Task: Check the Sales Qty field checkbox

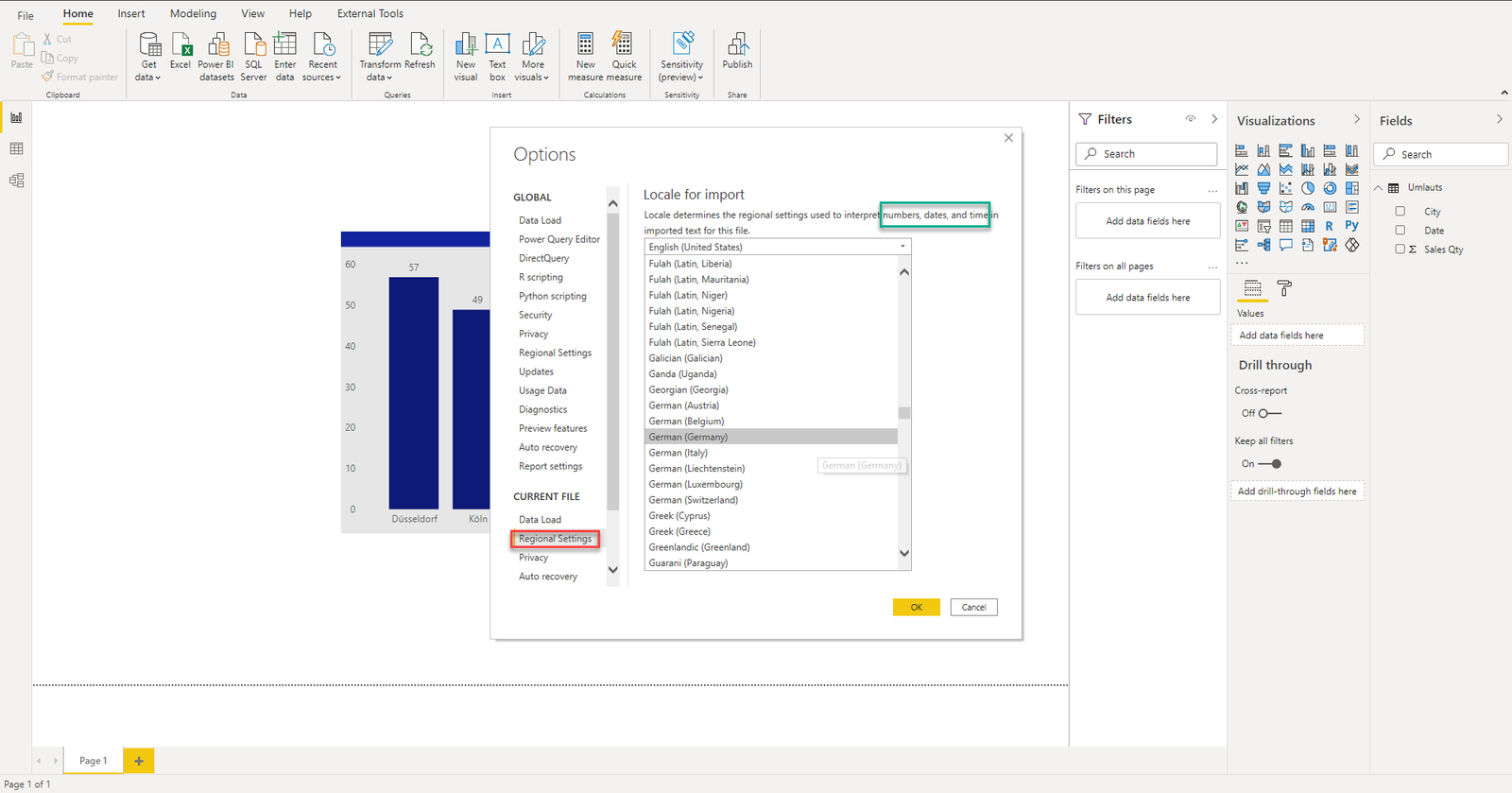Action: click(x=1400, y=250)
